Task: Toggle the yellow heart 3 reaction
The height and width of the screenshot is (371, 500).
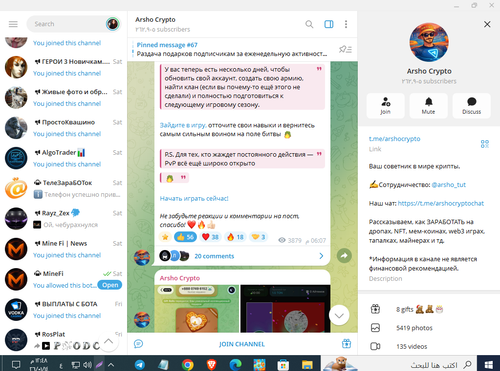Action: pos(258,237)
